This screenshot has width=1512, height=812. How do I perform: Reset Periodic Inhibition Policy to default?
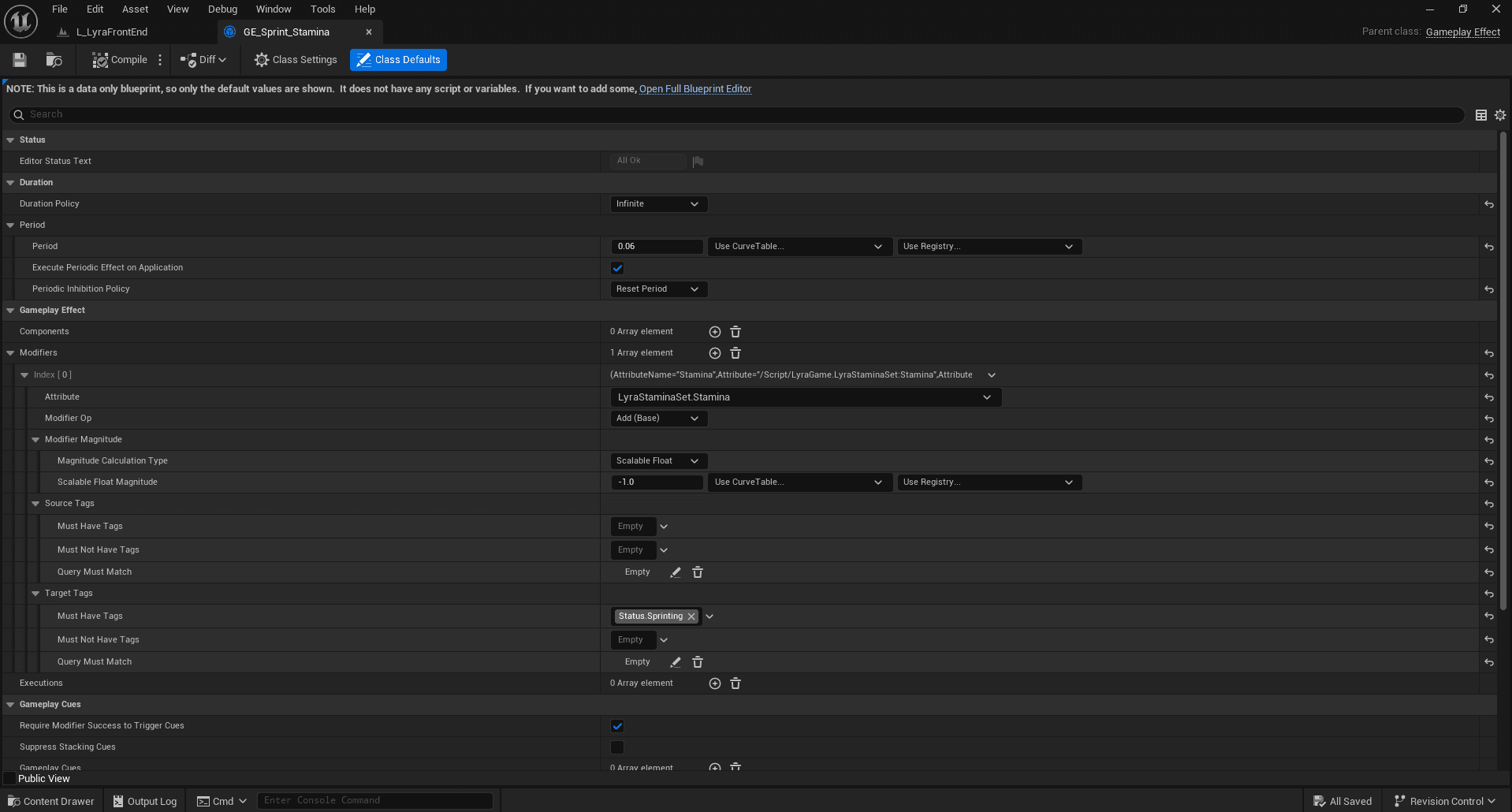point(1489,289)
